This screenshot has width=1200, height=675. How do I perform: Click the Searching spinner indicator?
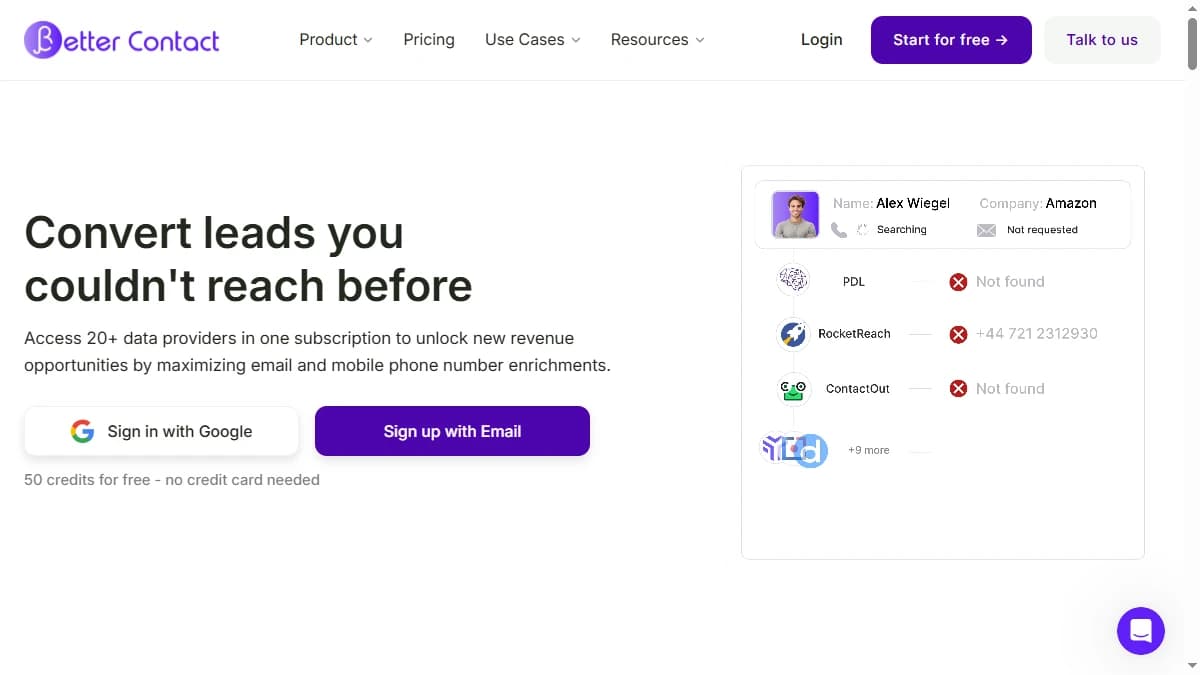862,229
